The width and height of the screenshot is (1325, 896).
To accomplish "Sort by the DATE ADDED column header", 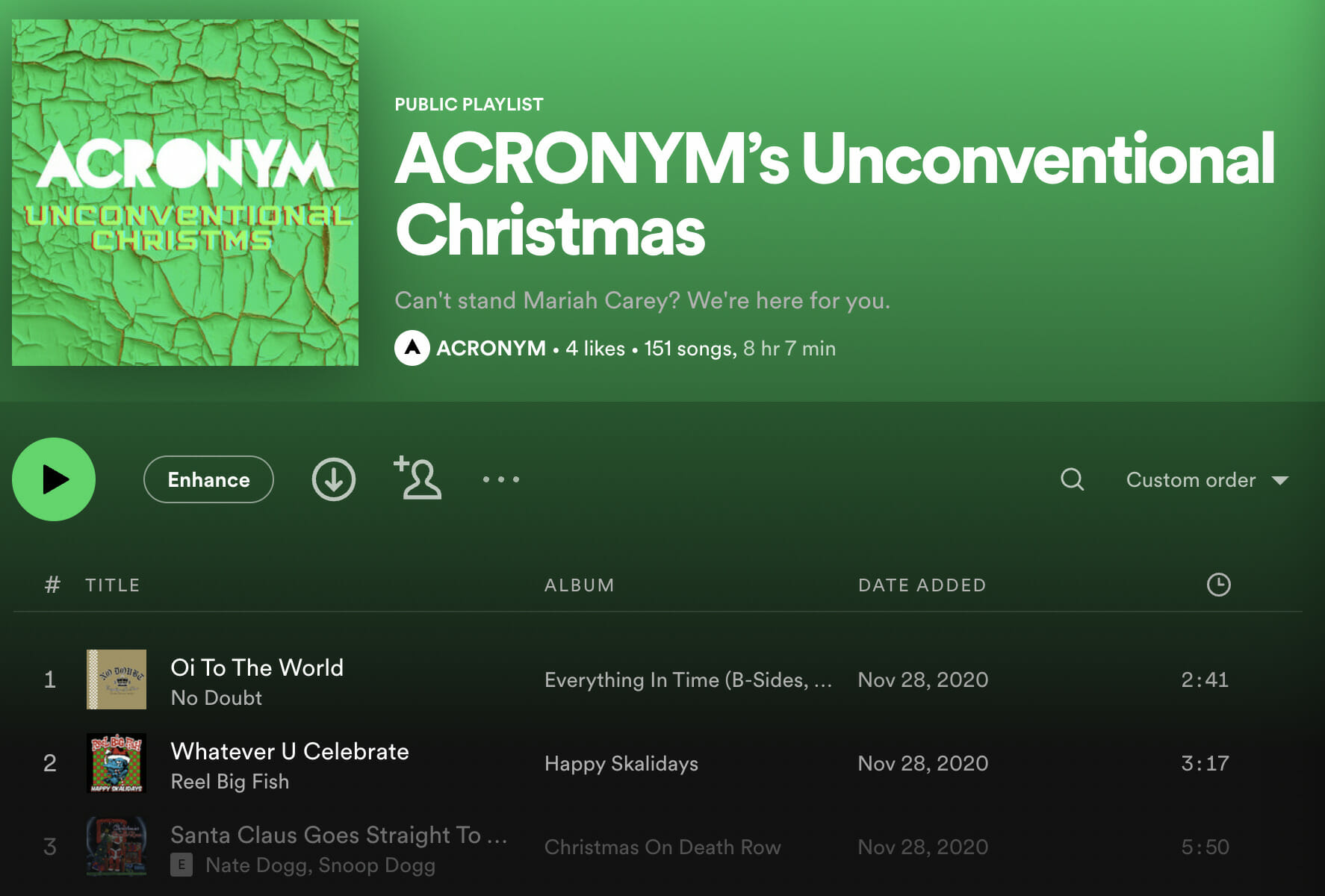I will pos(922,585).
